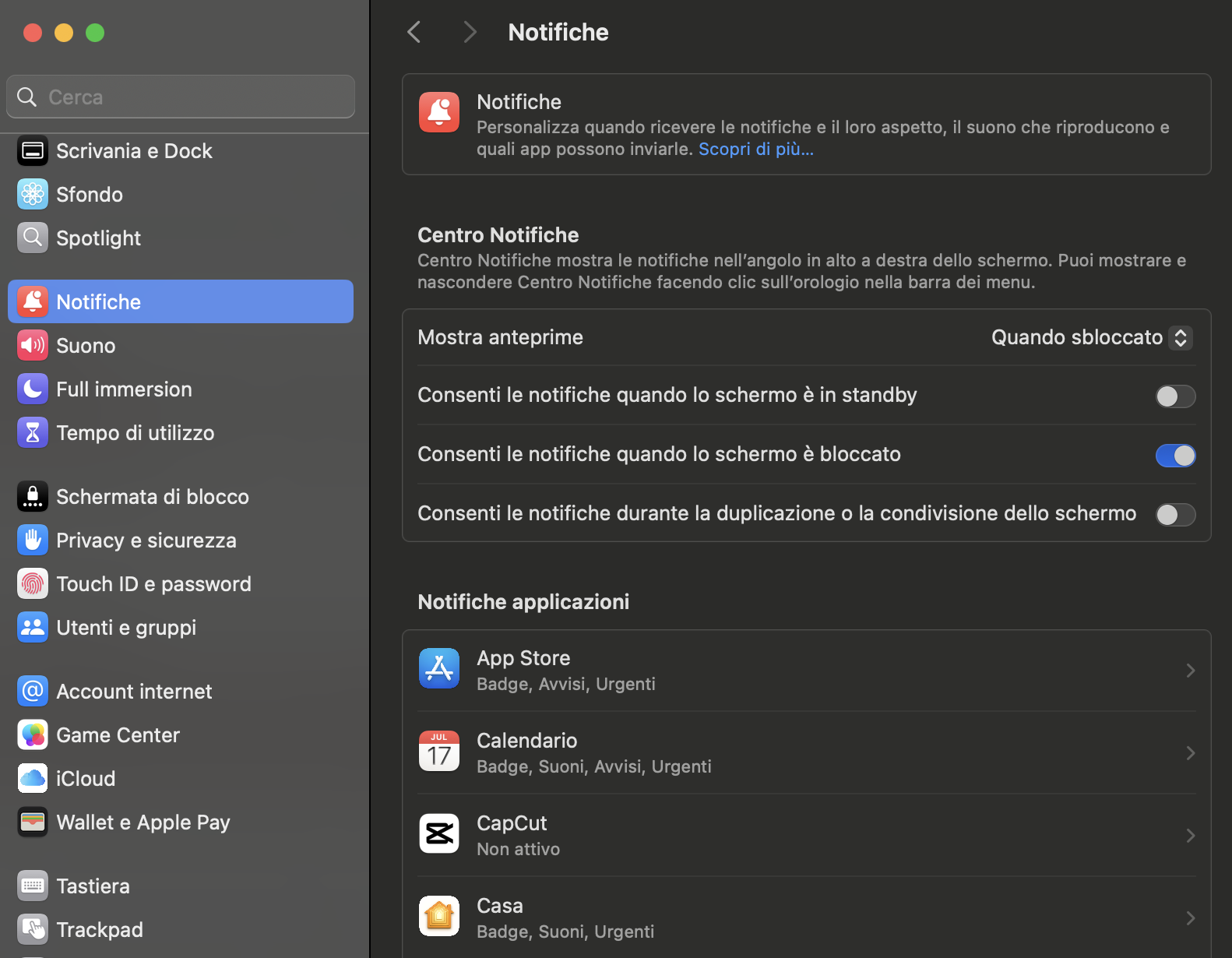The width and height of the screenshot is (1232, 958).
Task: Expand Casa notification settings chevron
Action: click(1190, 918)
